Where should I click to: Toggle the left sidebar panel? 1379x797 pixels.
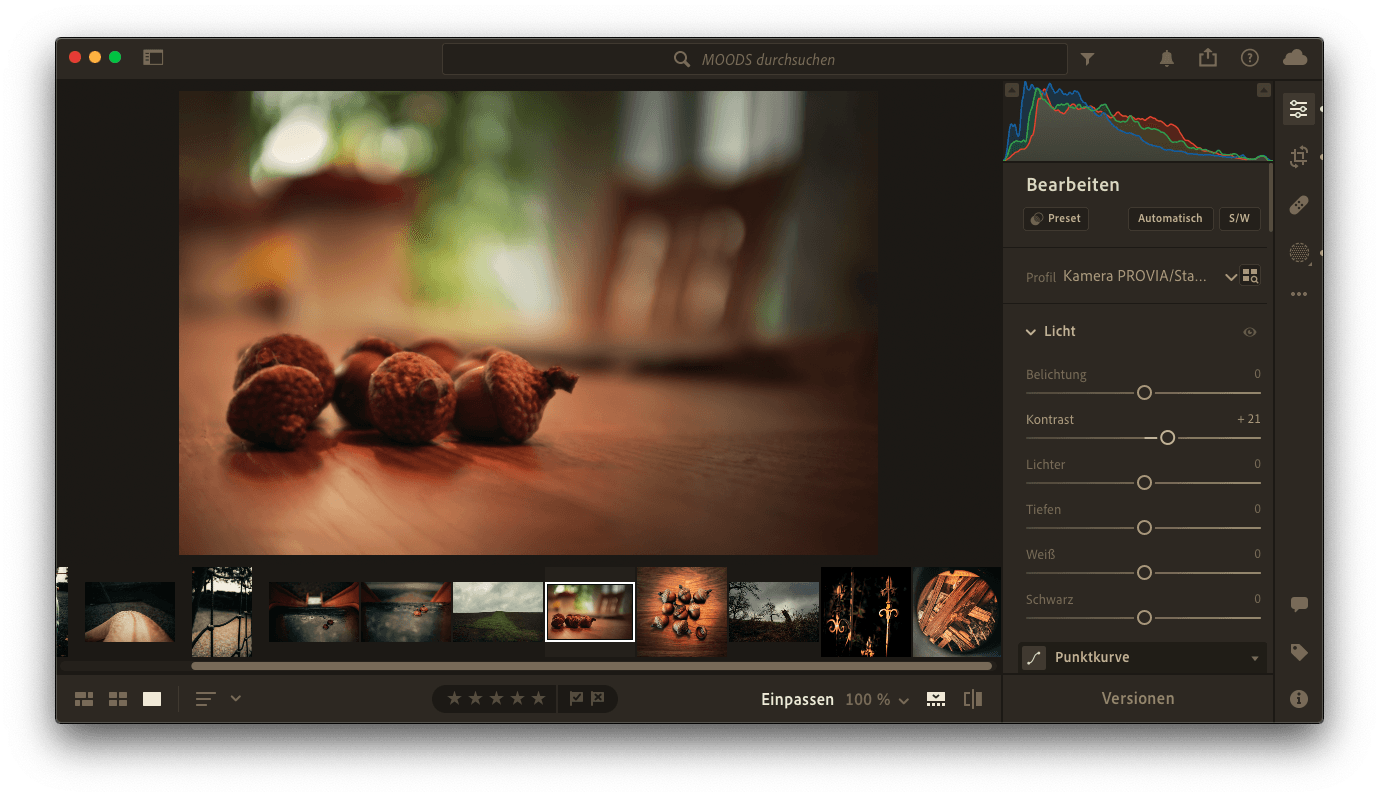point(153,58)
